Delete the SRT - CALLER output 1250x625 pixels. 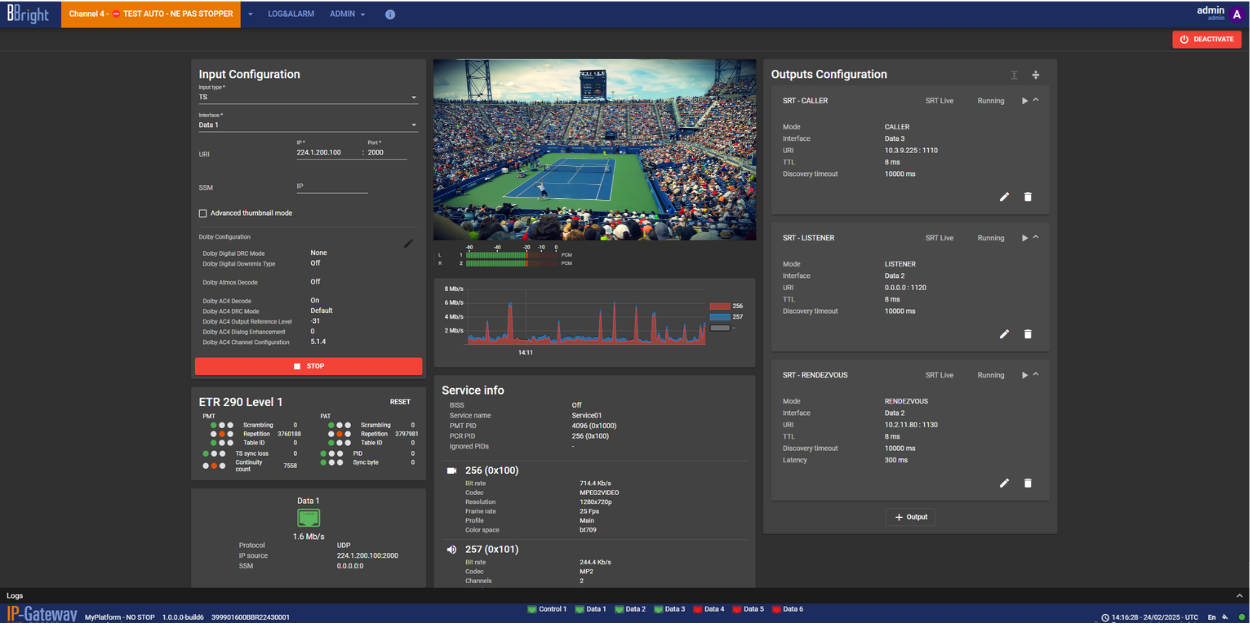pos(1028,197)
